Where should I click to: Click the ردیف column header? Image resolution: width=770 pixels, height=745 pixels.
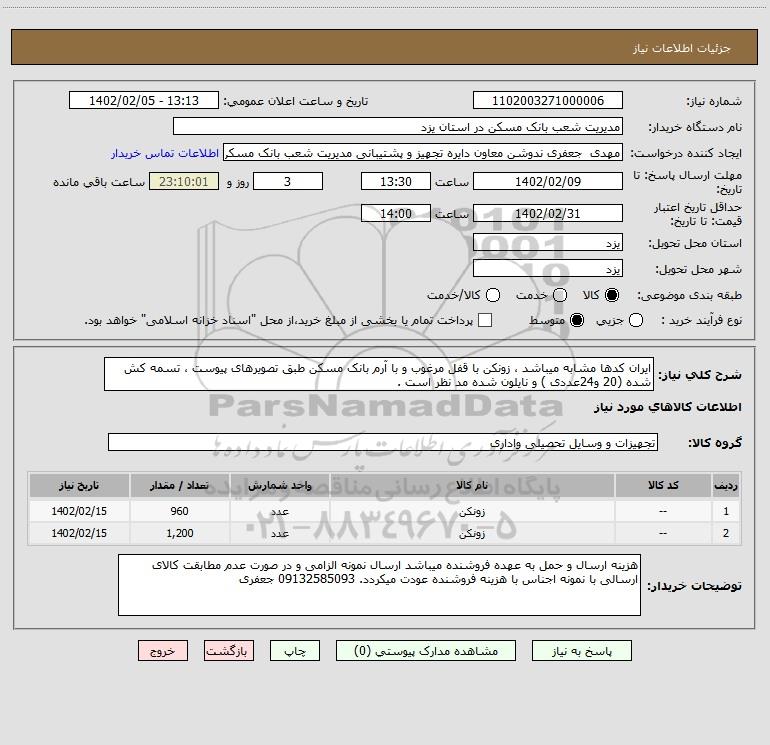click(726, 485)
